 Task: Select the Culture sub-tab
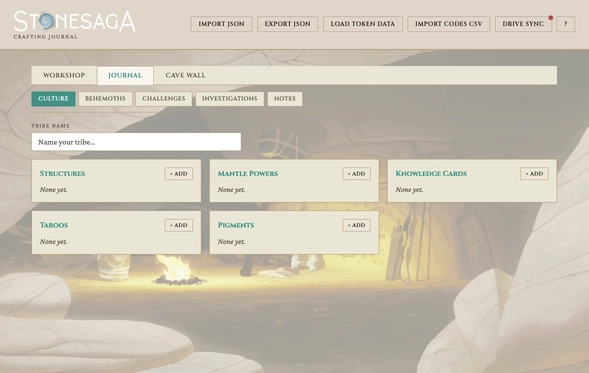click(53, 98)
